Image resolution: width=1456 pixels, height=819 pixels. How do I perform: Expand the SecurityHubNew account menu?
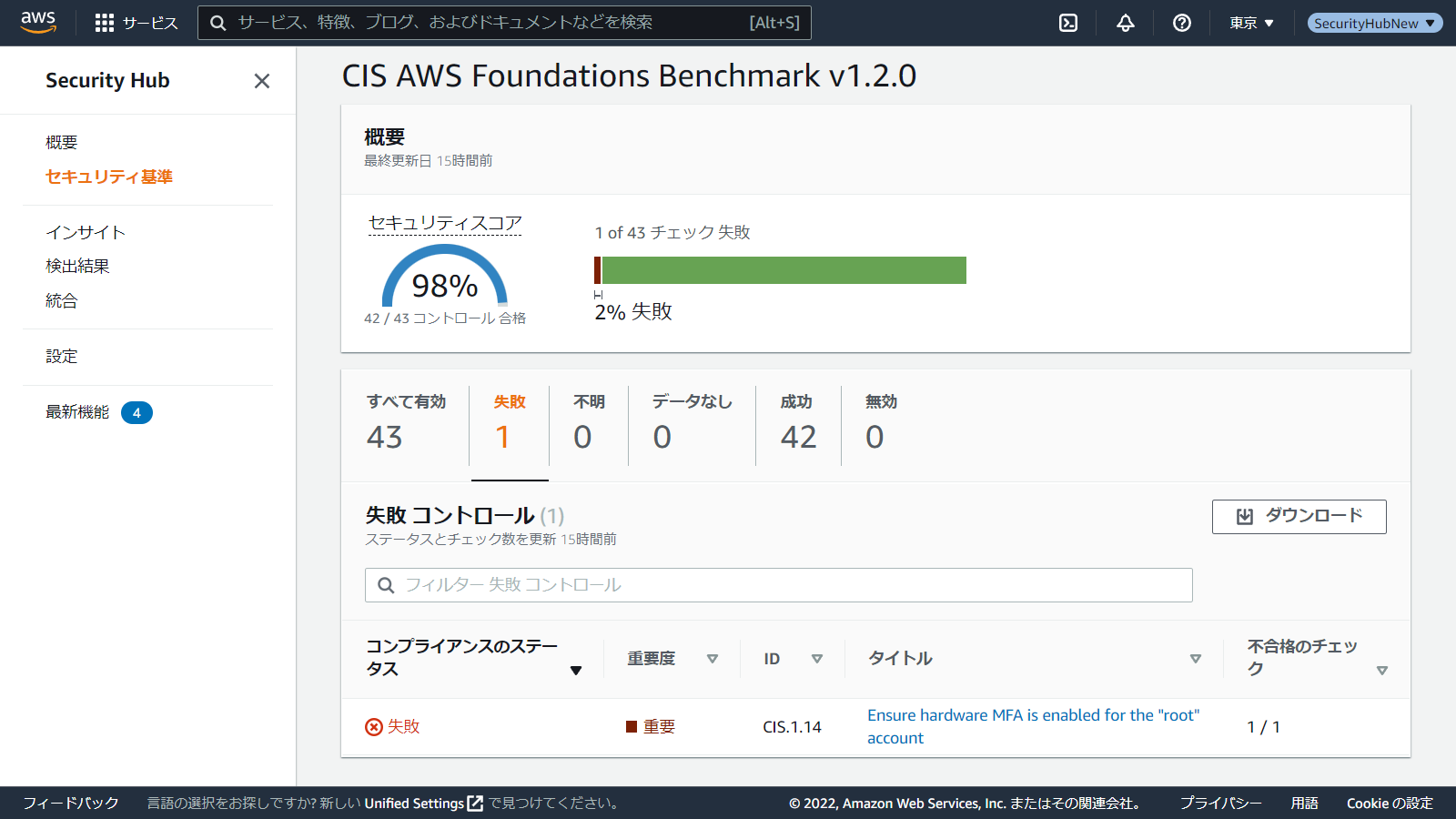pos(1374,23)
